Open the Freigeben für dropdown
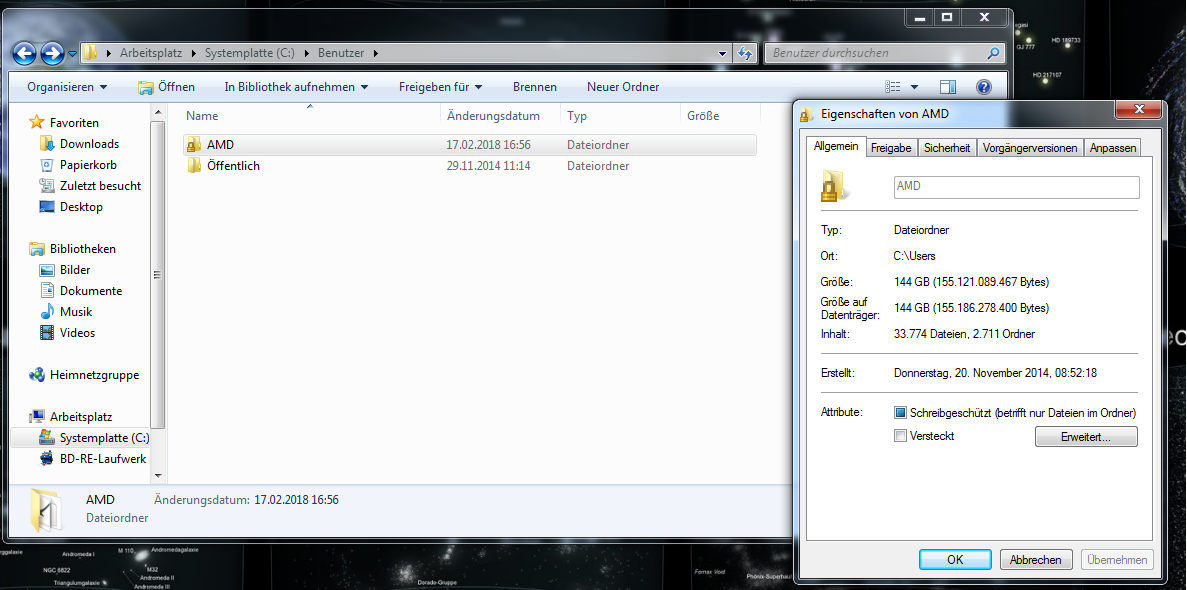Image resolution: width=1187 pixels, height=590 pixels. (x=441, y=87)
